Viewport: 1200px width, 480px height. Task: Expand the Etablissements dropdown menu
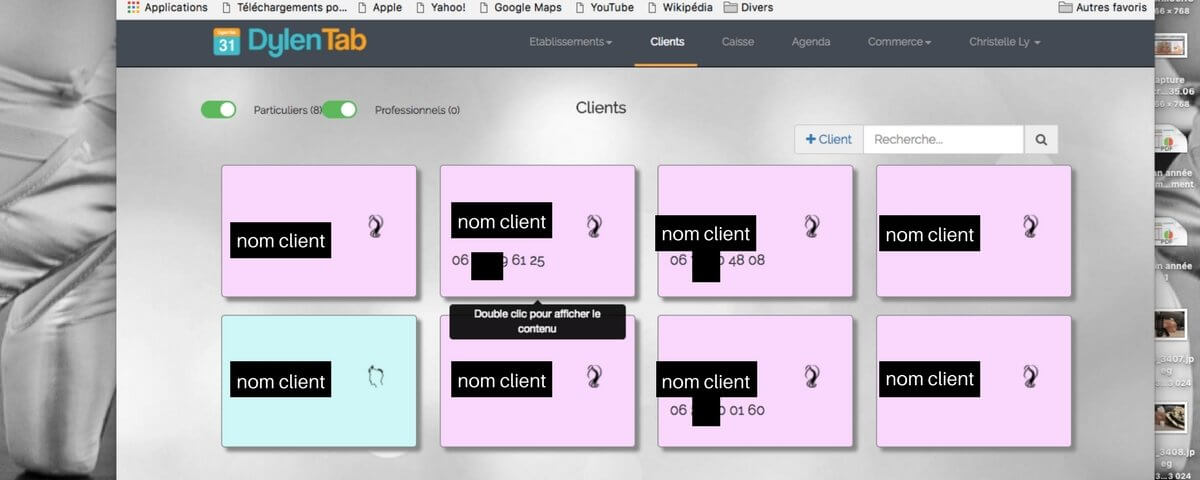tap(570, 42)
